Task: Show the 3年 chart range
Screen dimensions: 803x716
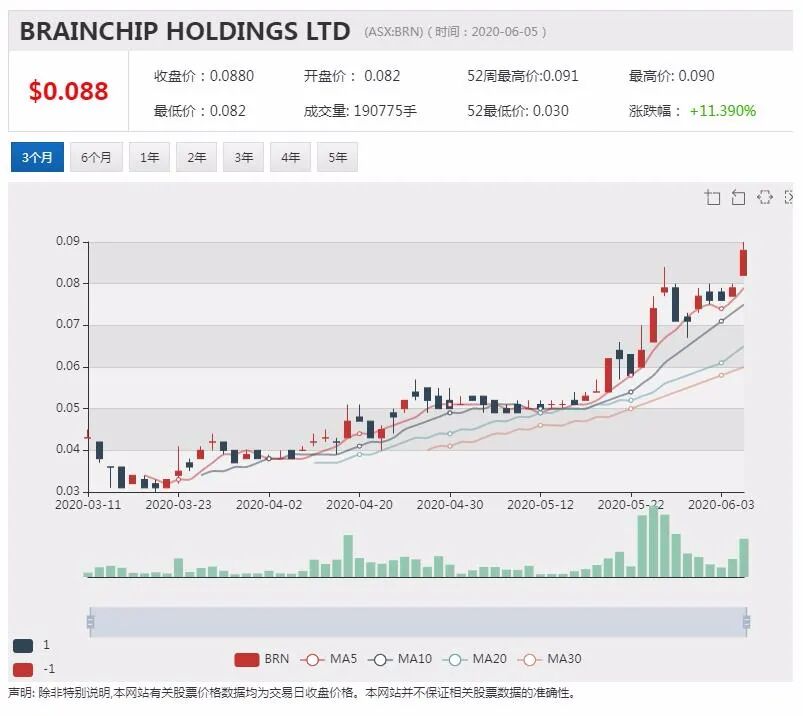Action: pos(243,157)
